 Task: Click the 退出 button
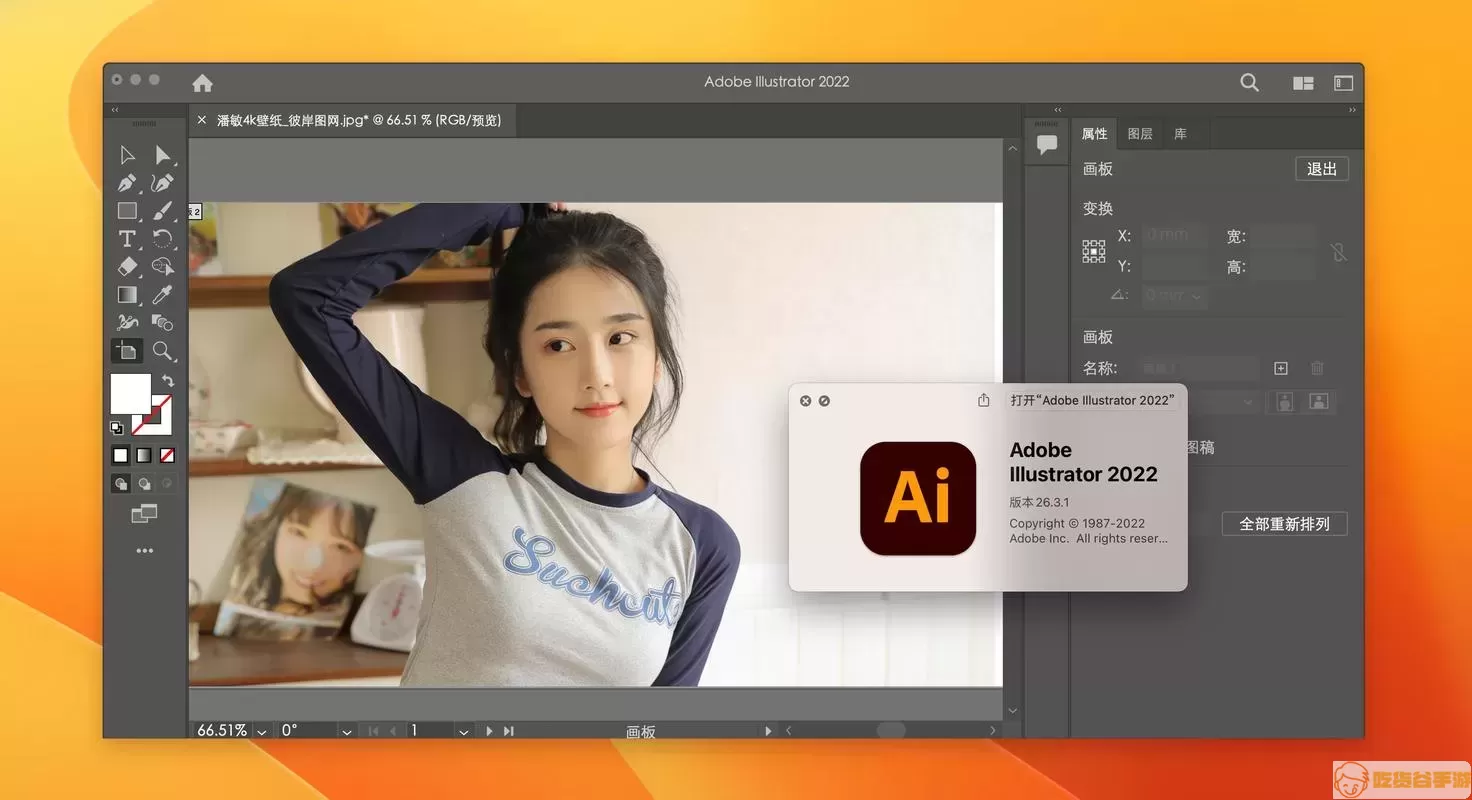1322,169
